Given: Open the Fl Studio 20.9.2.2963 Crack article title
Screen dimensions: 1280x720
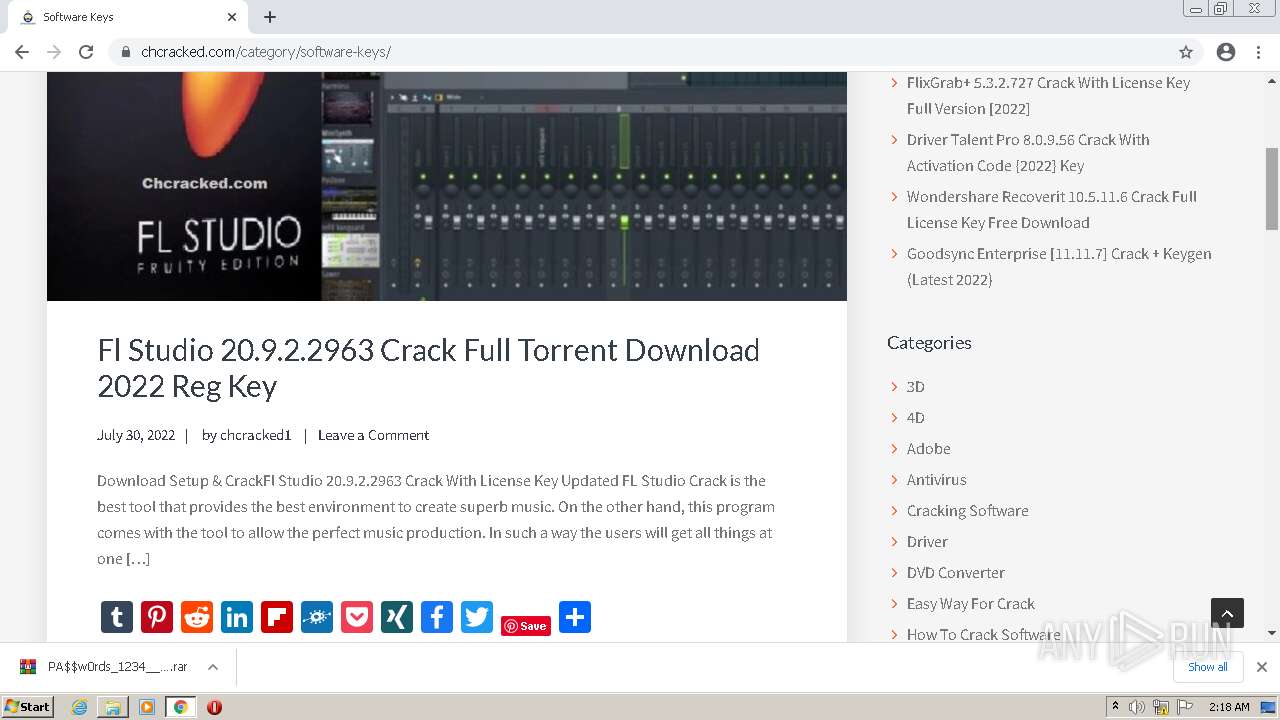Looking at the screenshot, I should [428, 368].
